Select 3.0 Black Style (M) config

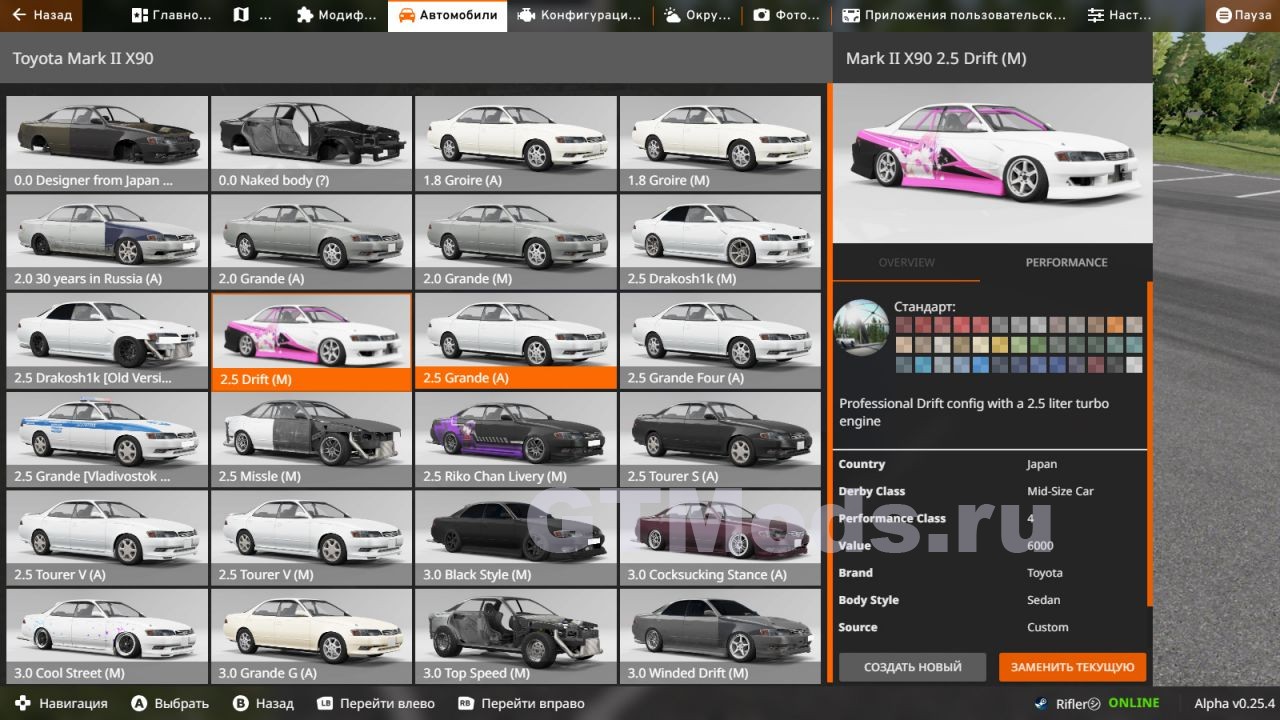(515, 537)
